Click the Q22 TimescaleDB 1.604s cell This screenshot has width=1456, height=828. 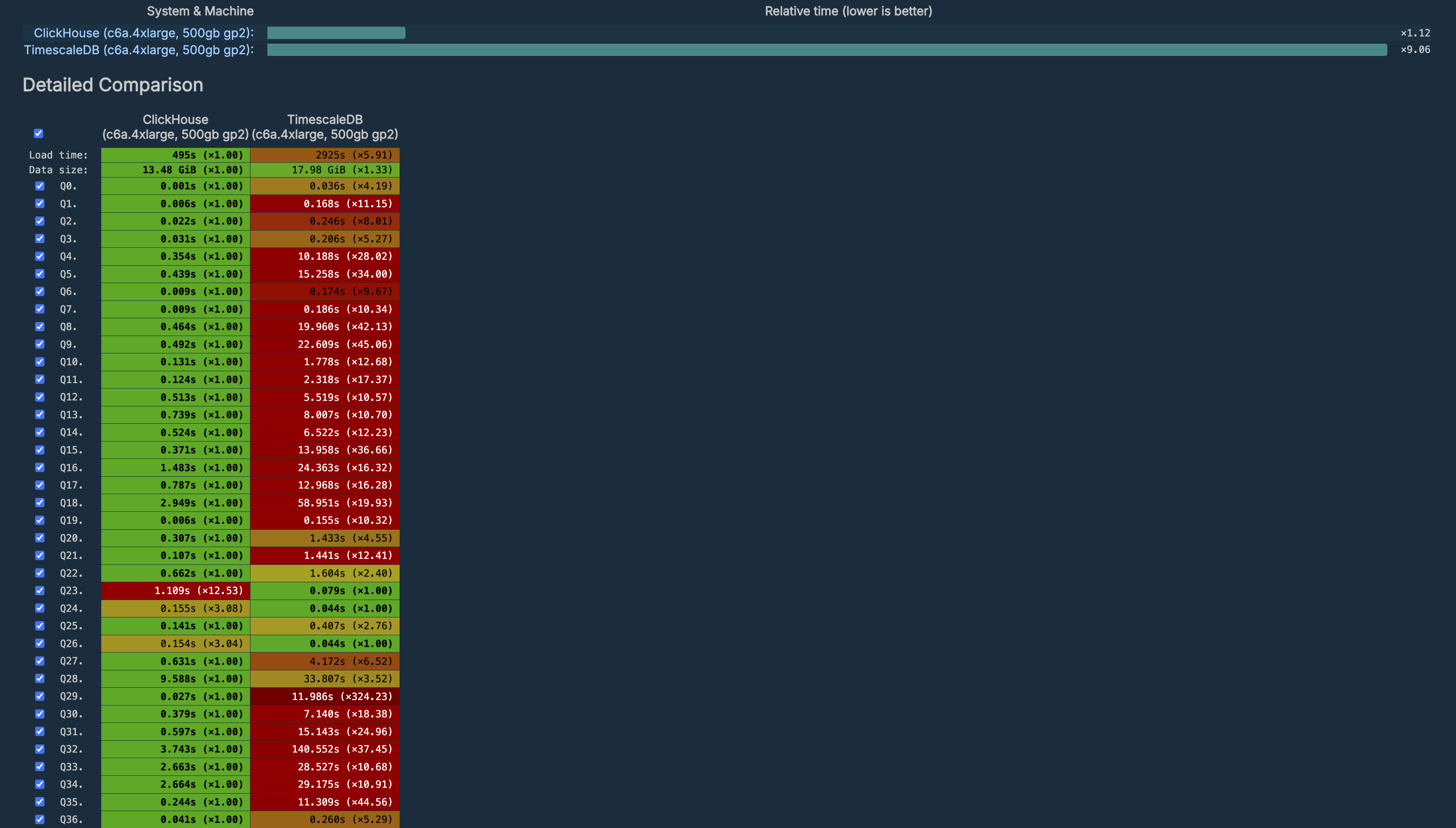click(x=325, y=573)
